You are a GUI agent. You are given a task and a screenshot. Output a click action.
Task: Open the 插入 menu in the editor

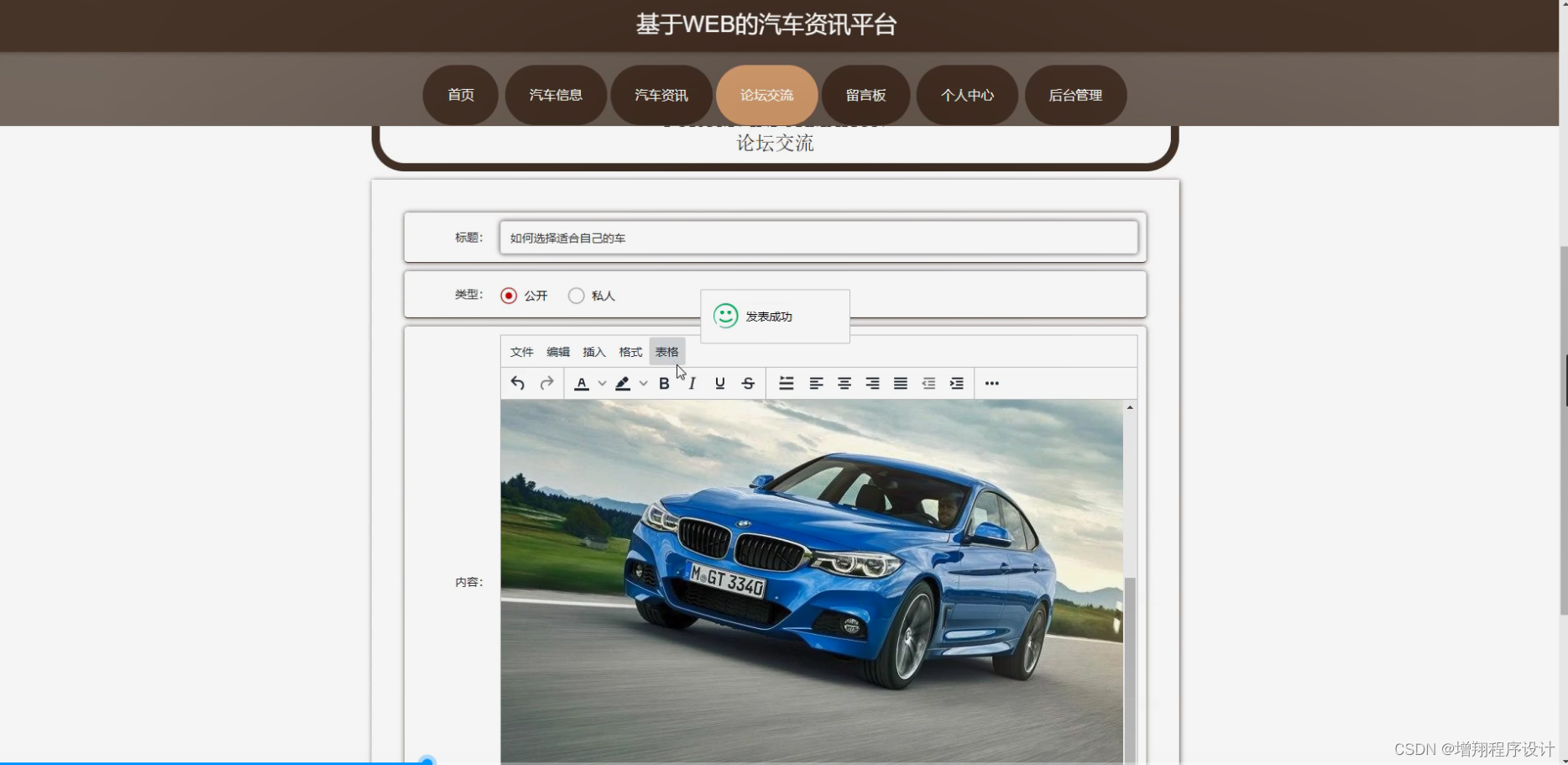pos(593,352)
